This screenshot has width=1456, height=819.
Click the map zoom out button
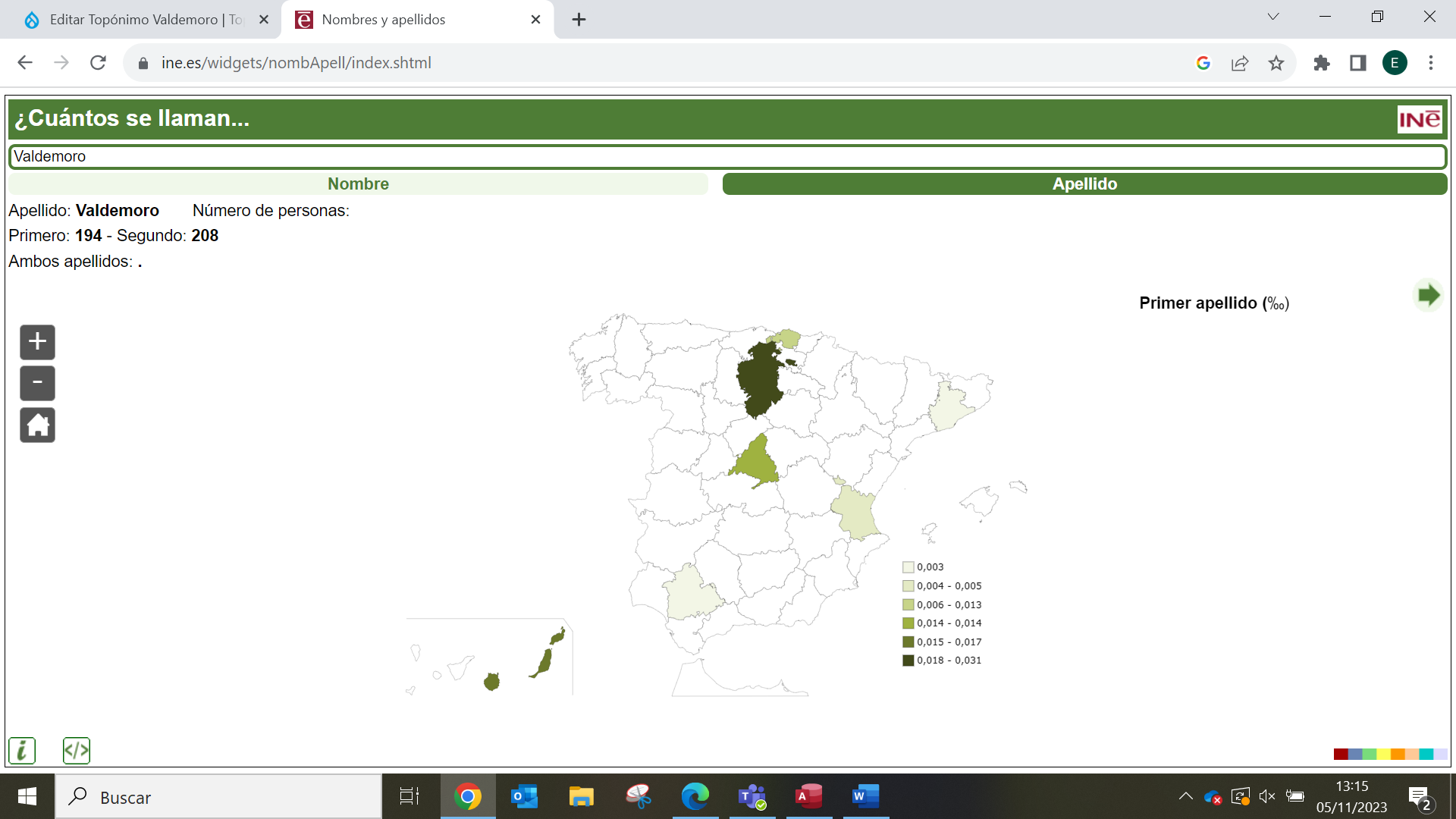point(36,383)
